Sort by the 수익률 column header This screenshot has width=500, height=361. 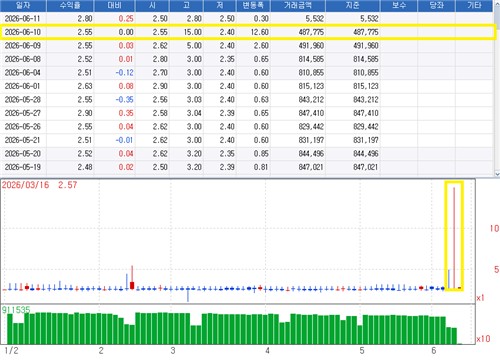70,5
